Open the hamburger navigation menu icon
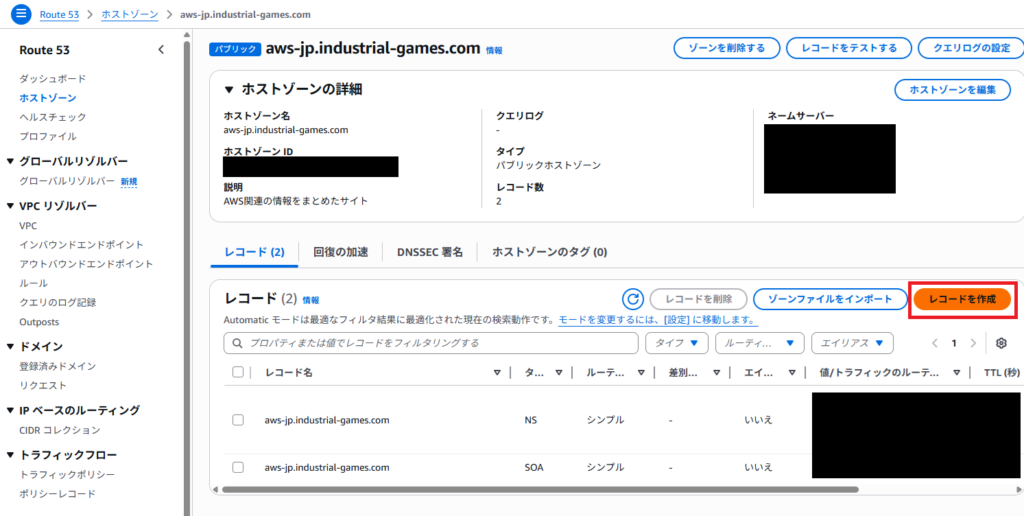 click(x=21, y=15)
